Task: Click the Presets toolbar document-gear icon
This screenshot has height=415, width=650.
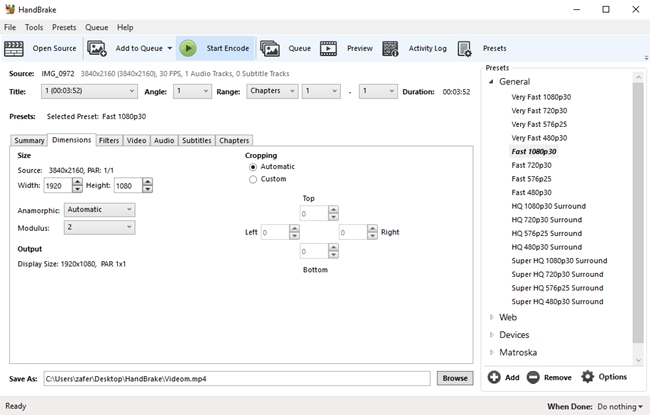Action: coord(464,49)
